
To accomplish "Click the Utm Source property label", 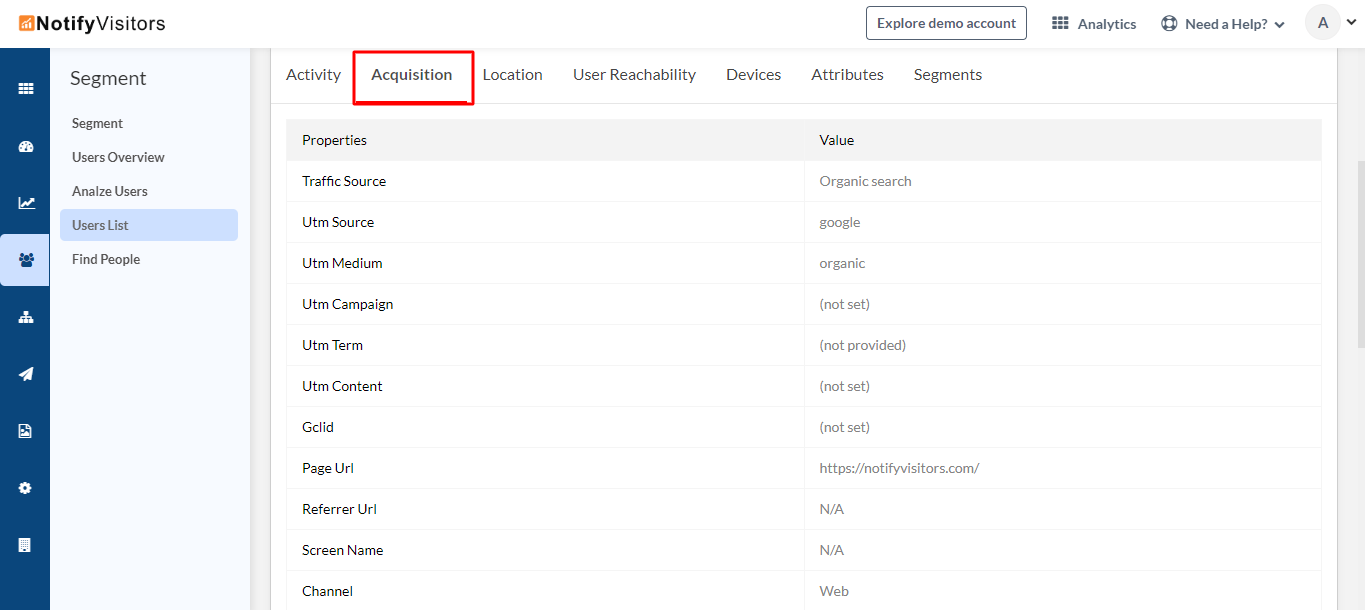I will tap(338, 223).
